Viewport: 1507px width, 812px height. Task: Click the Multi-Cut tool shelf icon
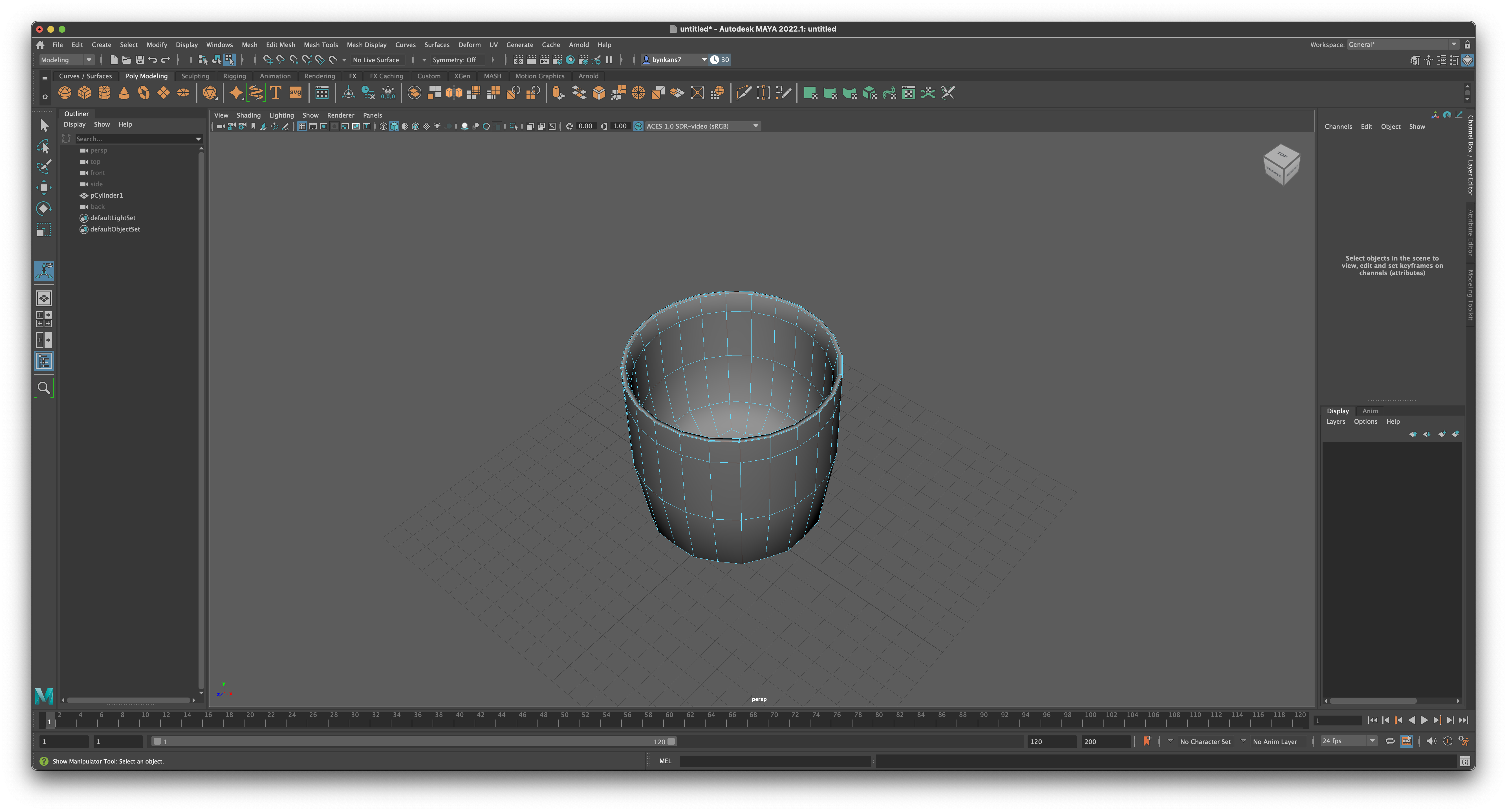744,92
